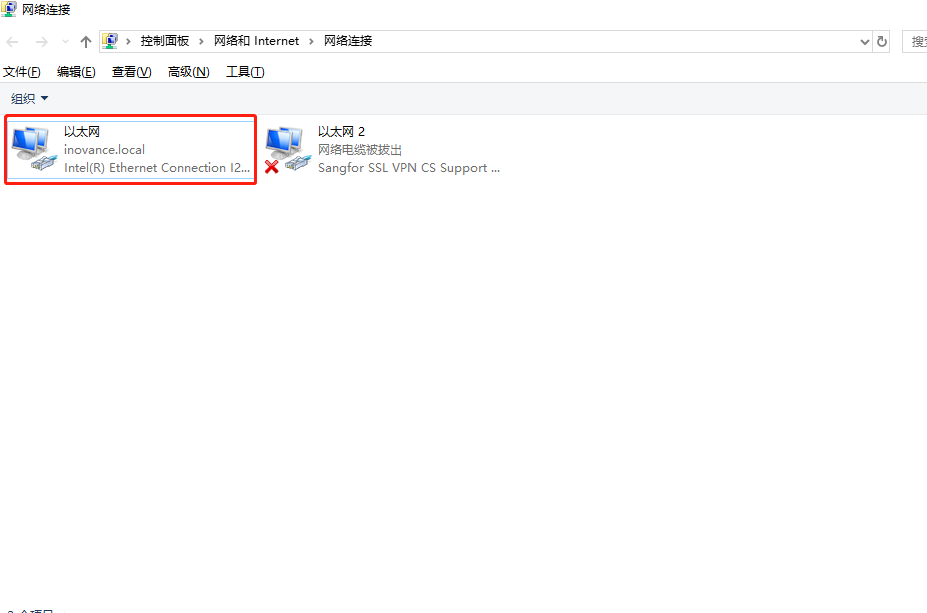Expand chevron after 控制面板 breadcrumb

201,41
